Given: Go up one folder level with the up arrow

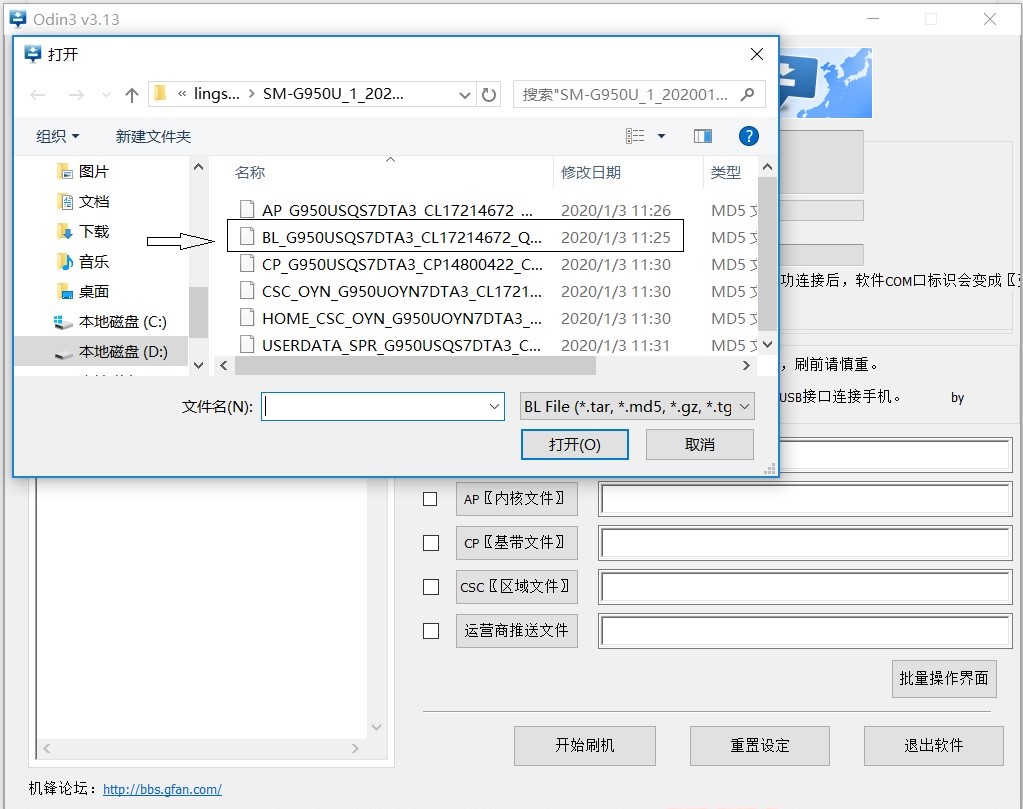Looking at the screenshot, I should [x=132, y=95].
